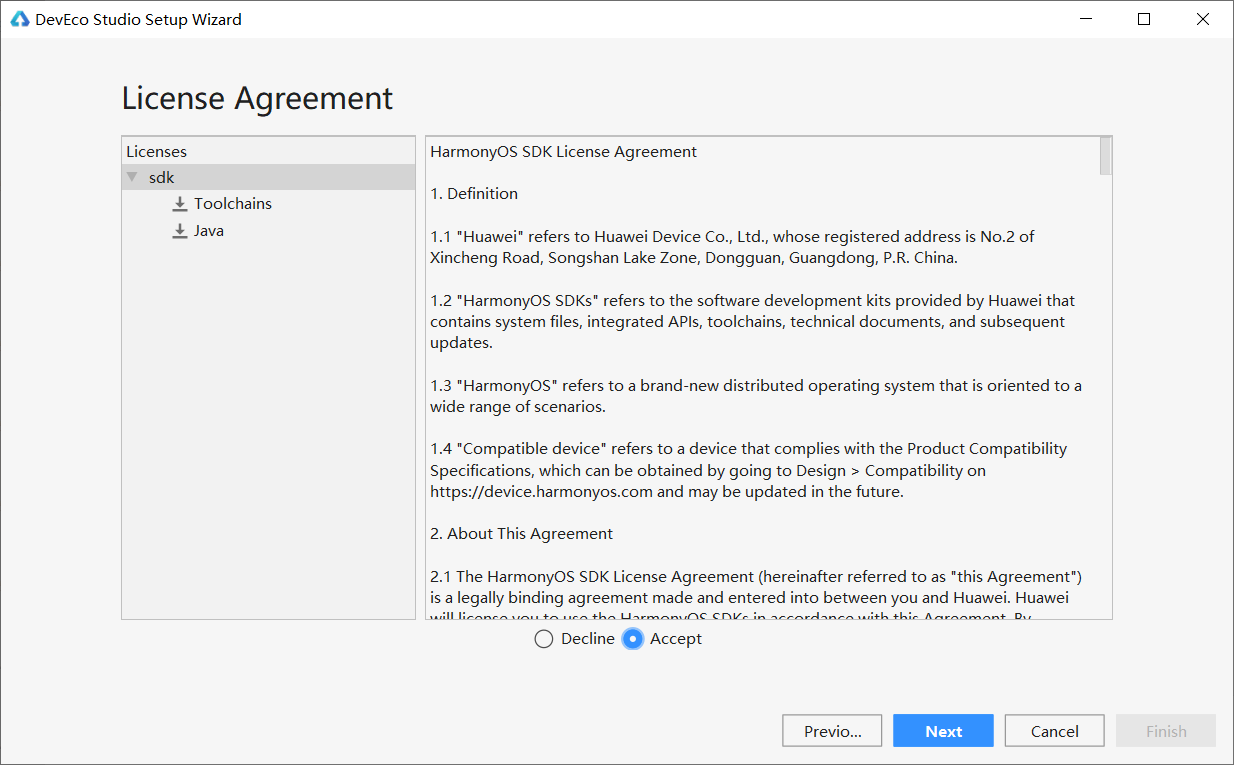This screenshot has height=765, width=1234.
Task: Click the HarmonyOS SDK License Agreement title line
Action: point(563,152)
